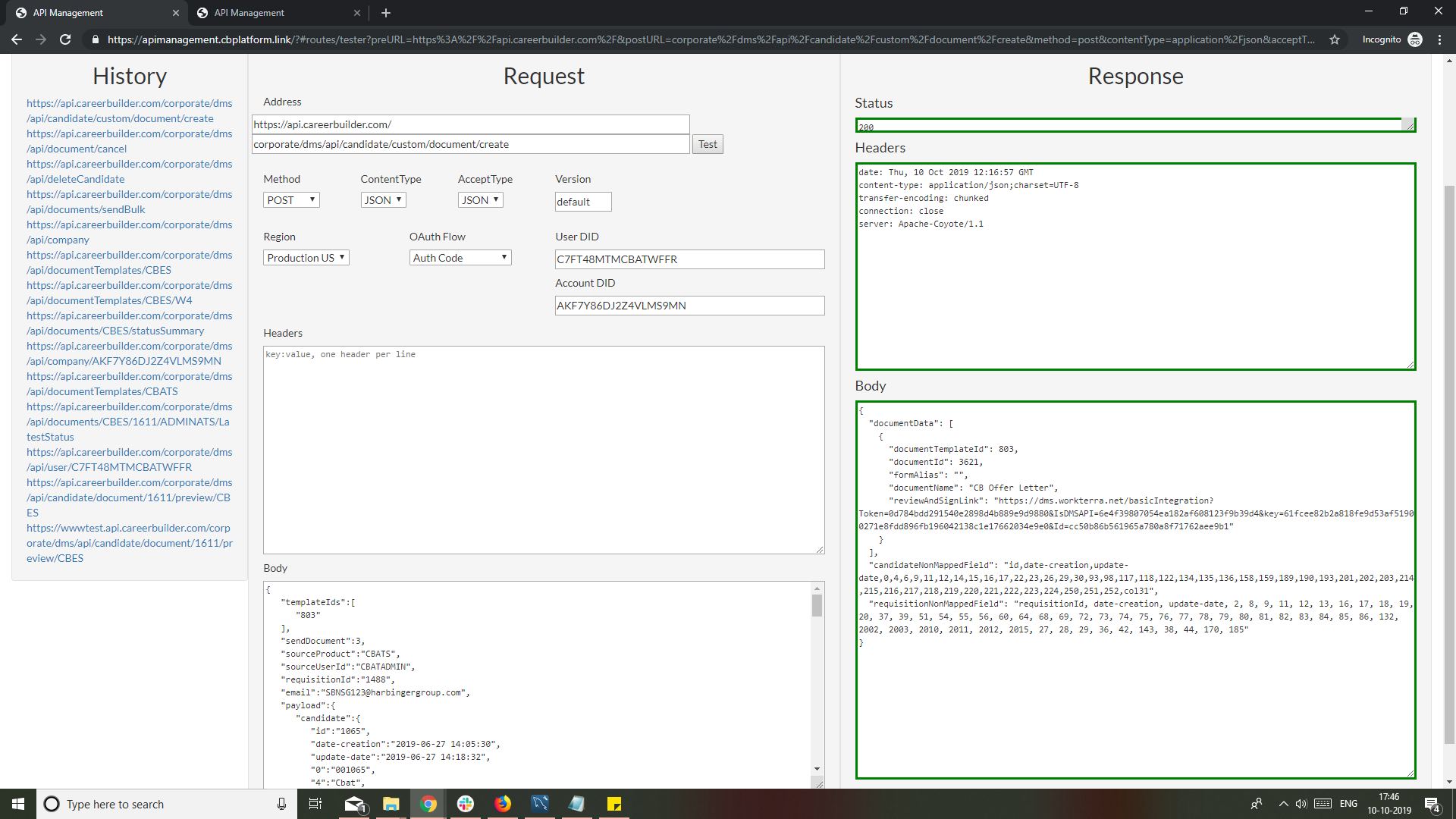Open Firefox from the taskbar
Image resolution: width=1456 pixels, height=819 pixels.
(503, 804)
